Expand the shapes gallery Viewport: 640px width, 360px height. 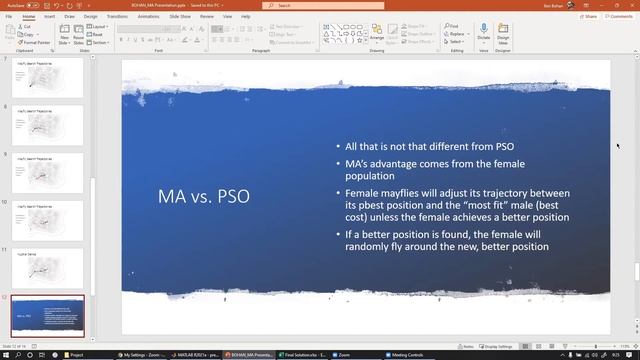pos(366,41)
